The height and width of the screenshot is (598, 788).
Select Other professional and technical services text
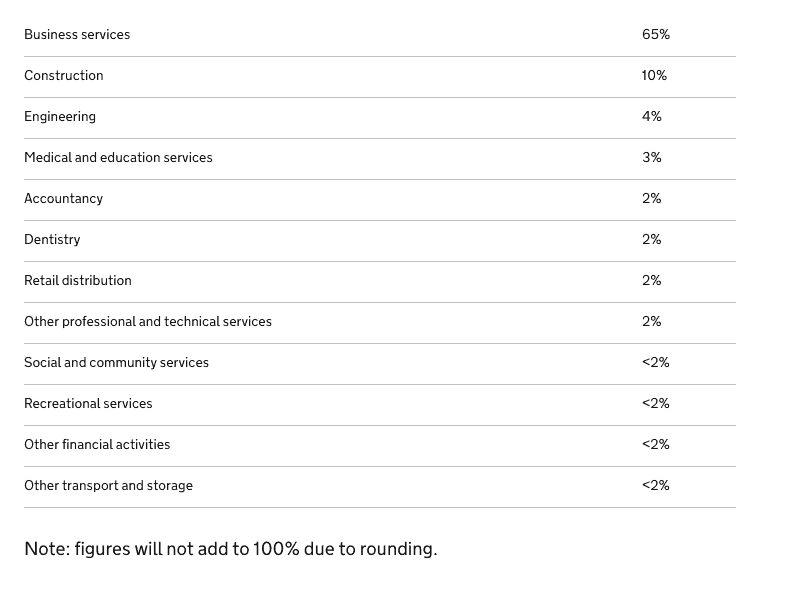tap(148, 322)
